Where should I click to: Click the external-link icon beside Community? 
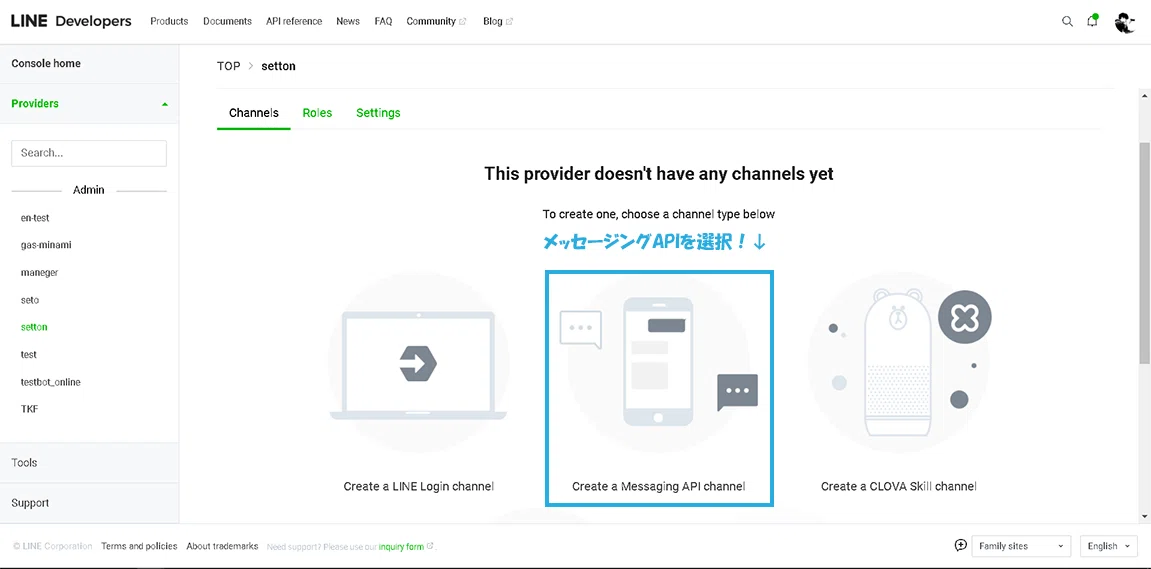click(x=462, y=22)
